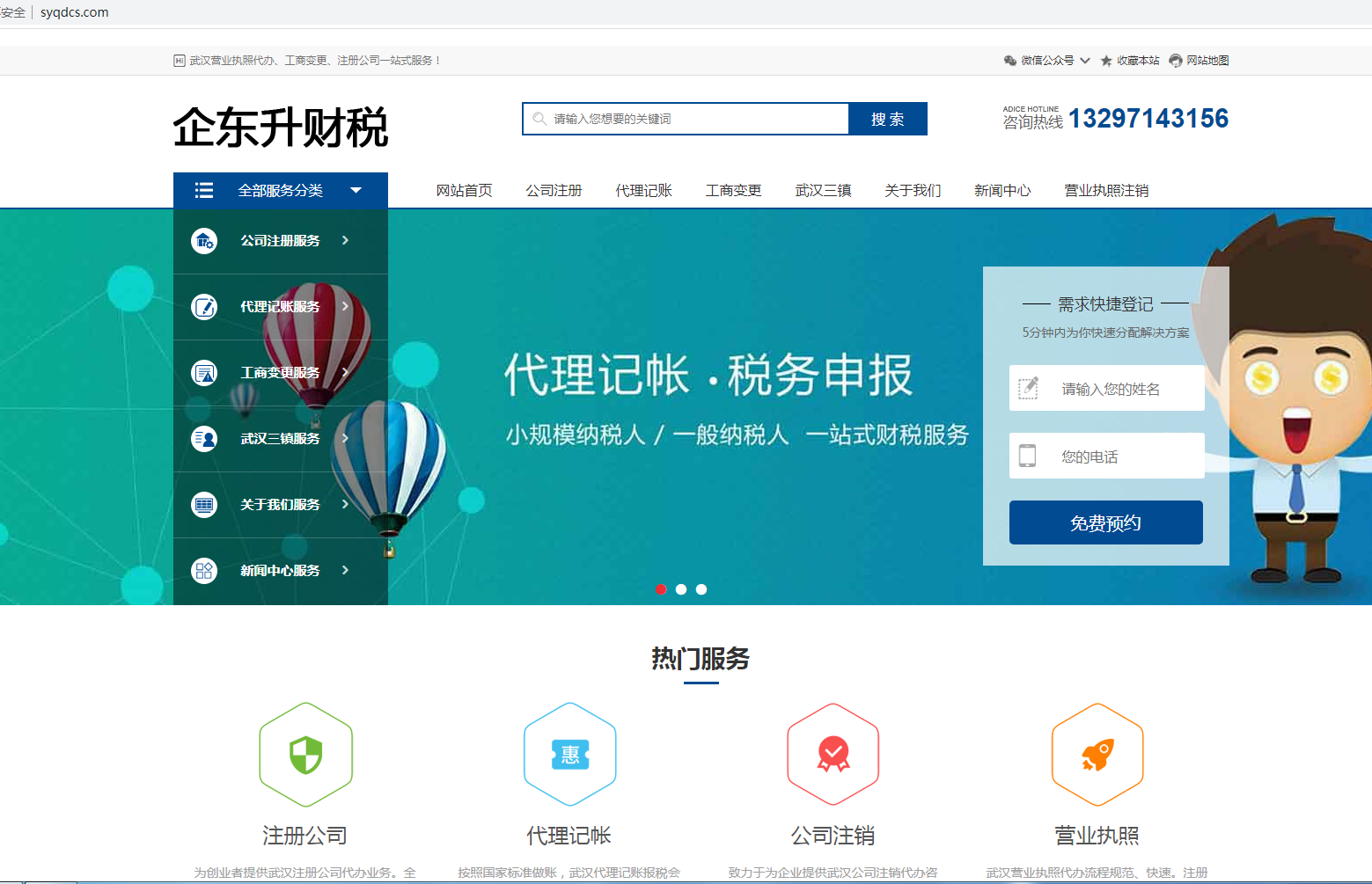The image size is (1372, 884).
Task: Open the 全部服务分类 dropdown arrow
Action: [x=356, y=190]
